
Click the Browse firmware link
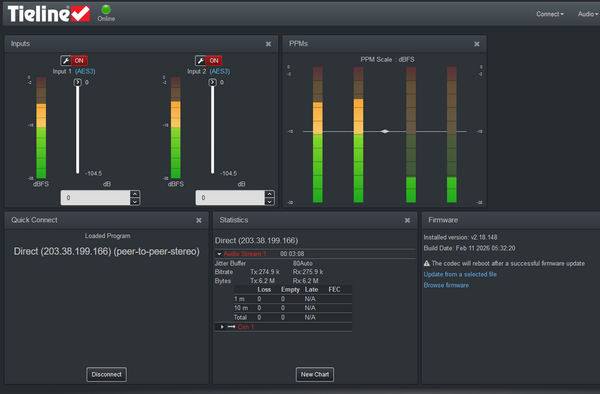(446, 285)
